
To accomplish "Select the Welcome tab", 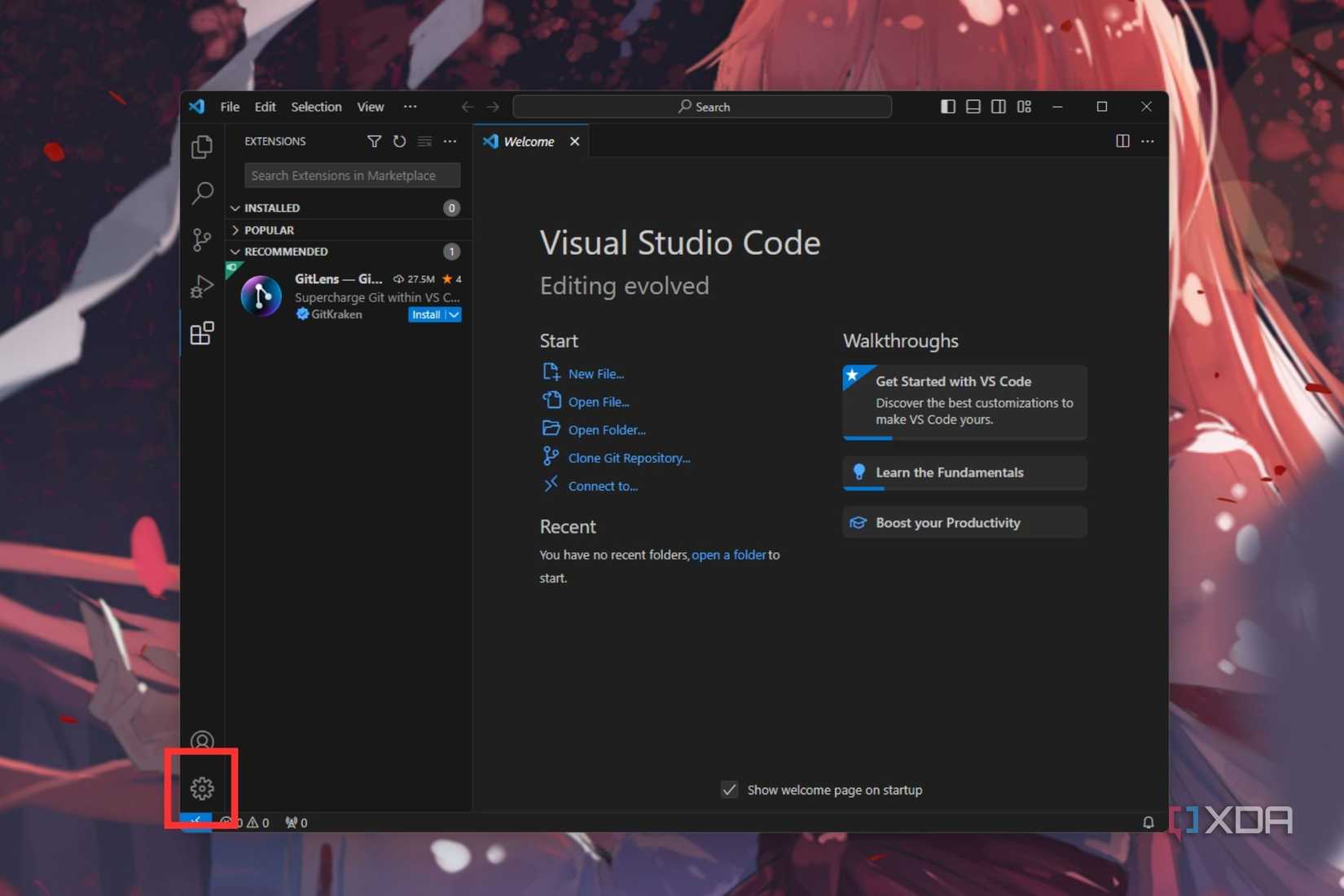I will (x=528, y=142).
